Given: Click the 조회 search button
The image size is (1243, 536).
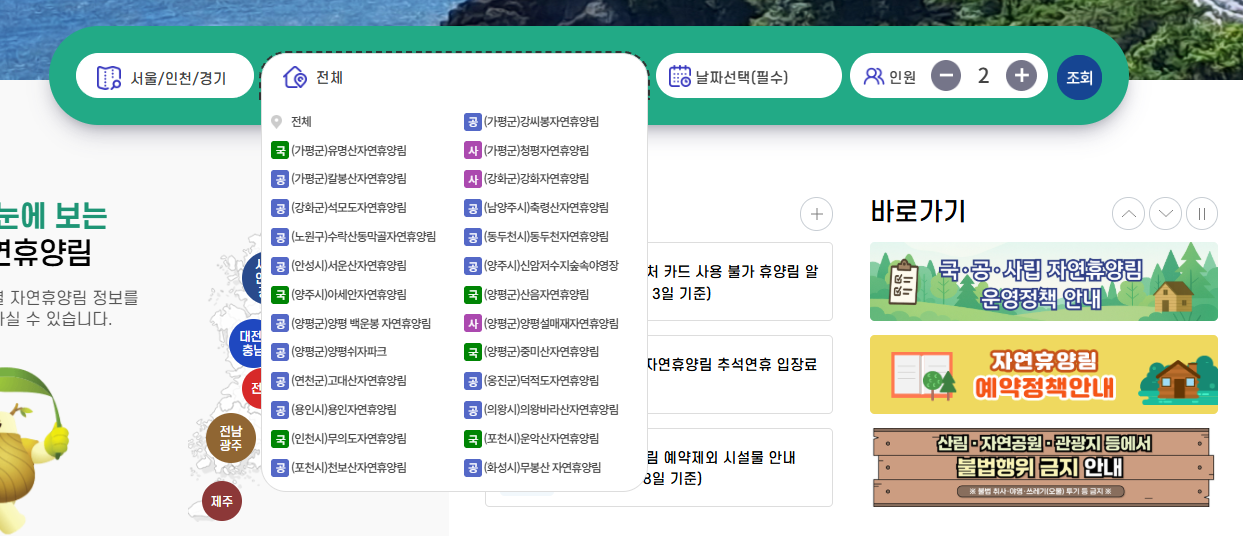Looking at the screenshot, I should click(x=1079, y=77).
